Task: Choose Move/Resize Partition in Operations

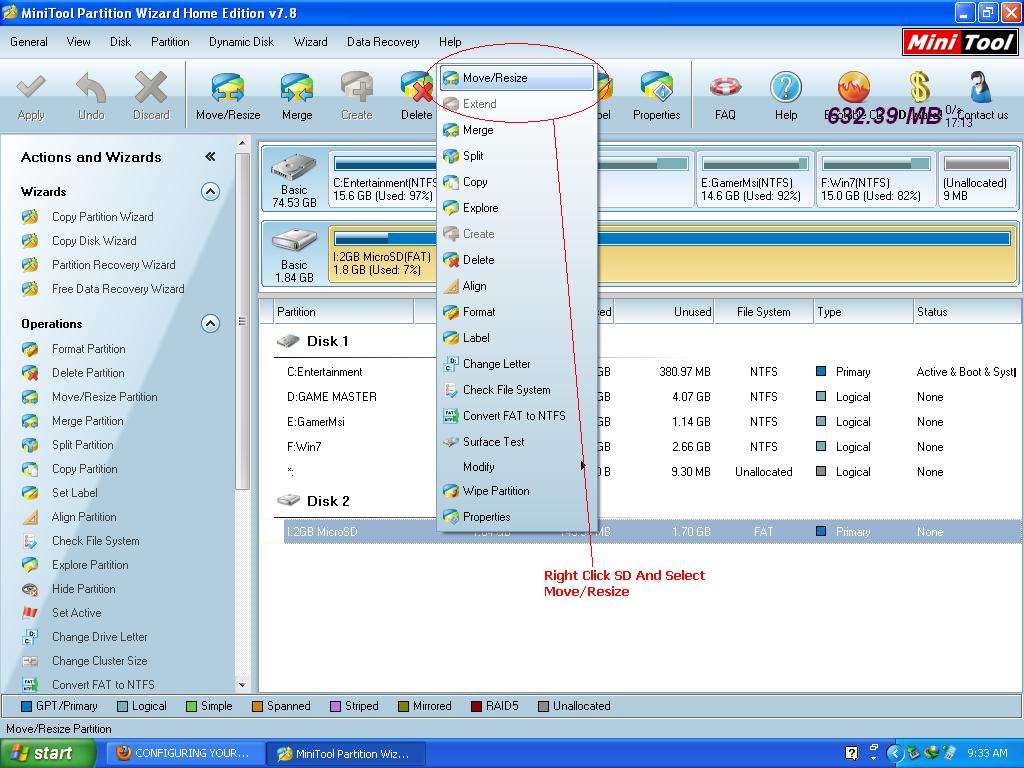Action: click(104, 397)
